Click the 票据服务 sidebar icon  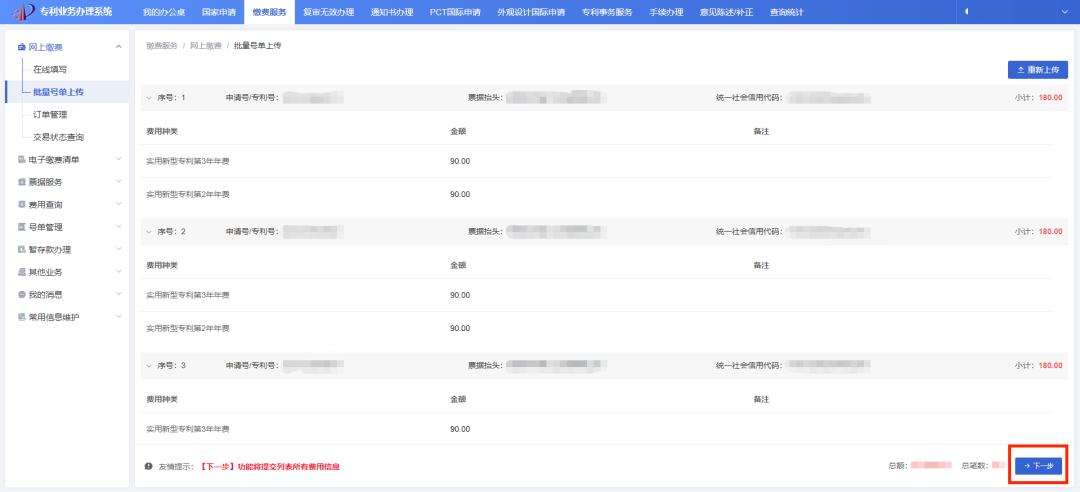pos(21,182)
